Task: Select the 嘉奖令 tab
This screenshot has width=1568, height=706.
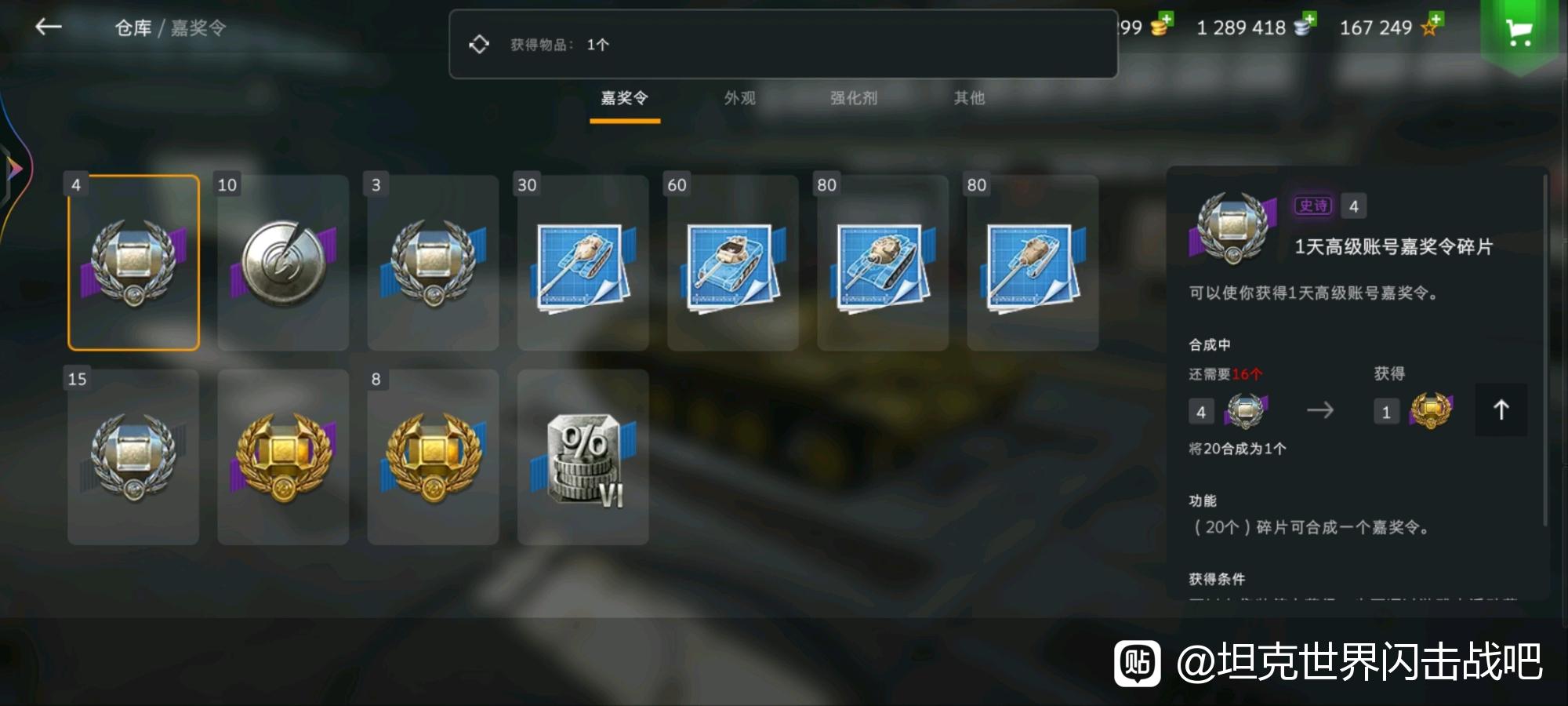Action: point(624,98)
